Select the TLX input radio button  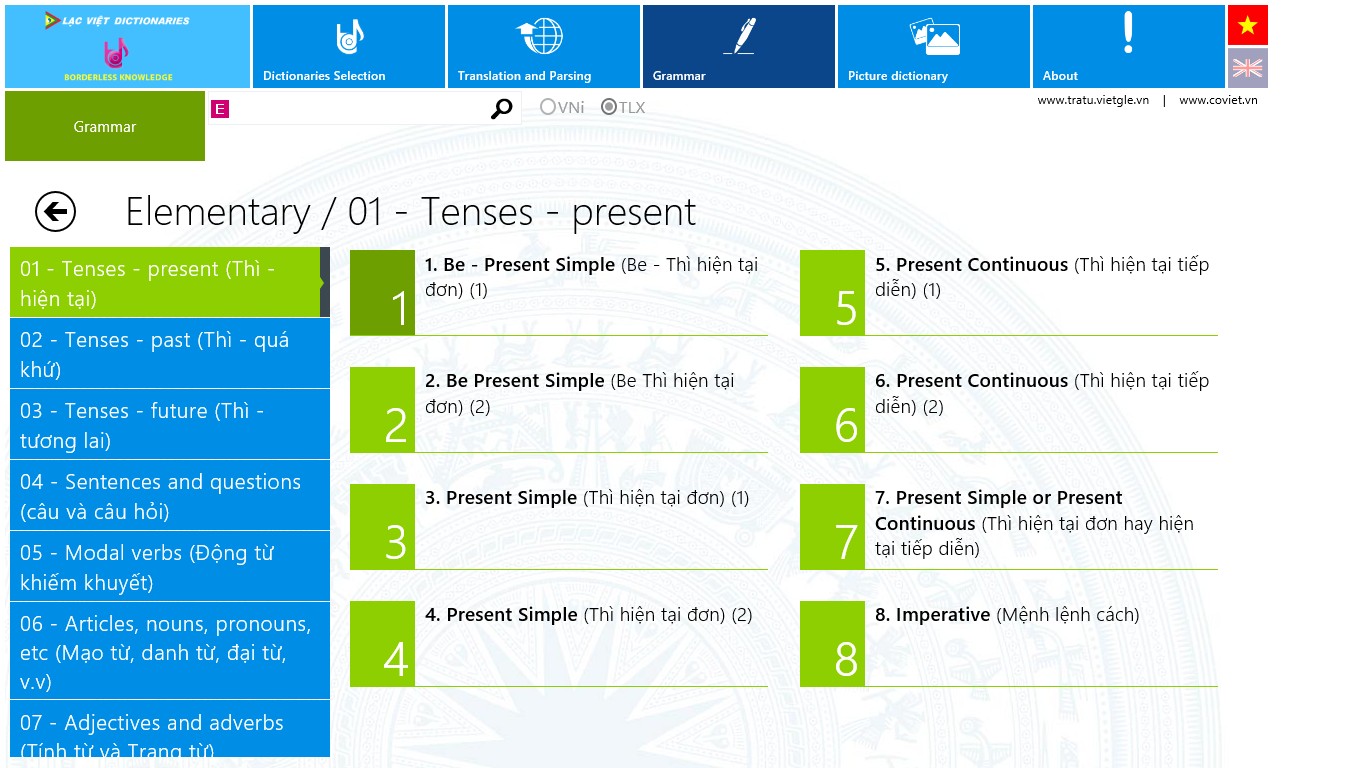point(608,107)
